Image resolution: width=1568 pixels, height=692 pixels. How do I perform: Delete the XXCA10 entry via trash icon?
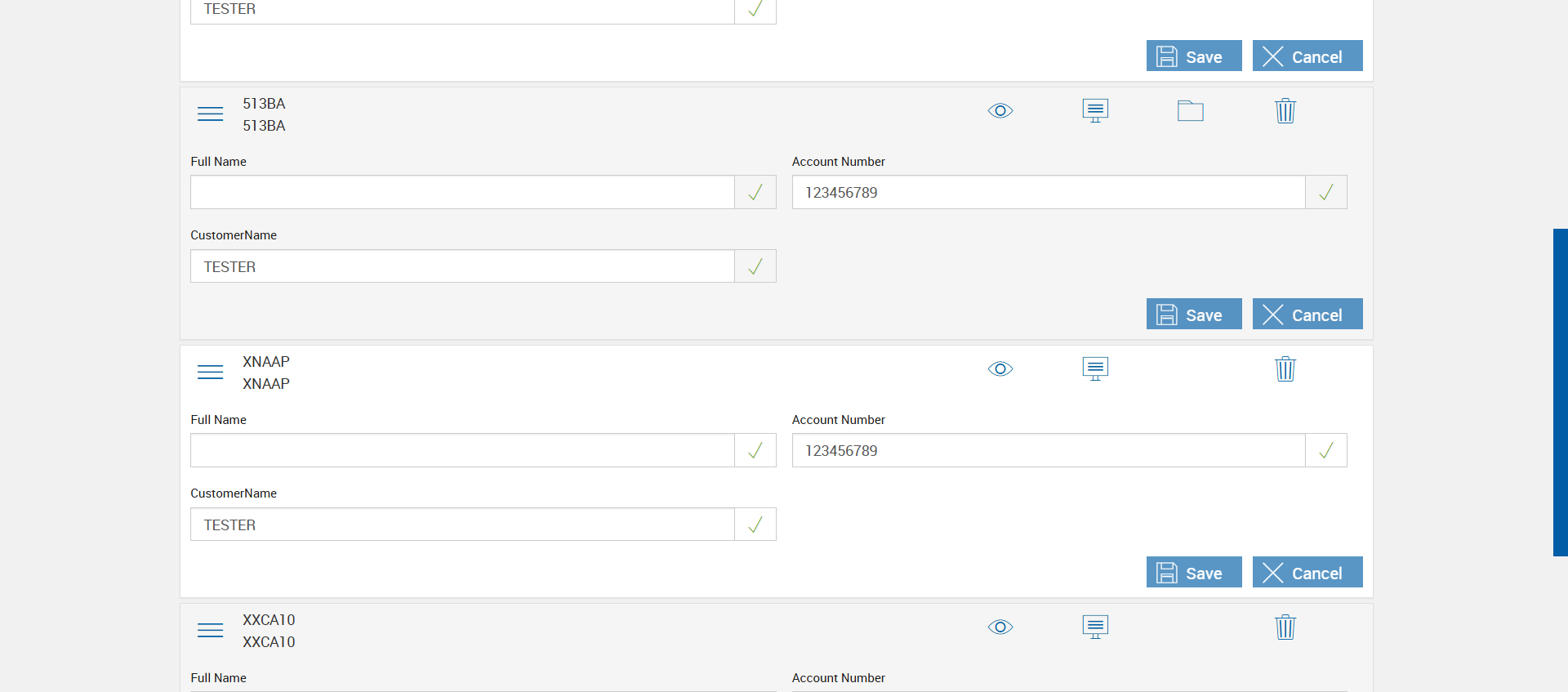pyautogui.click(x=1285, y=627)
